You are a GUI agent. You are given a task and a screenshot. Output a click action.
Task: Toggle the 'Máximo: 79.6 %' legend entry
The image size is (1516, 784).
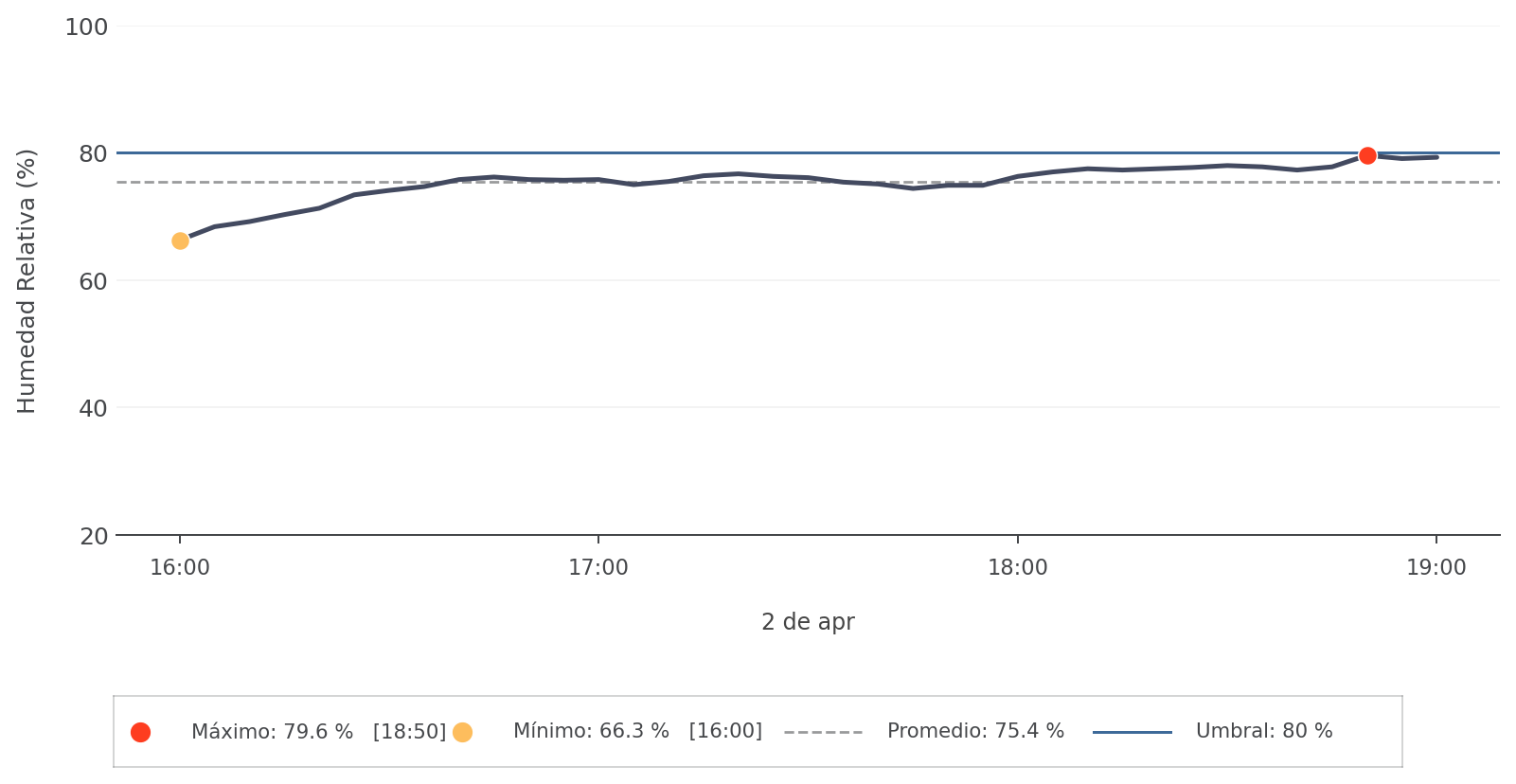point(318,732)
